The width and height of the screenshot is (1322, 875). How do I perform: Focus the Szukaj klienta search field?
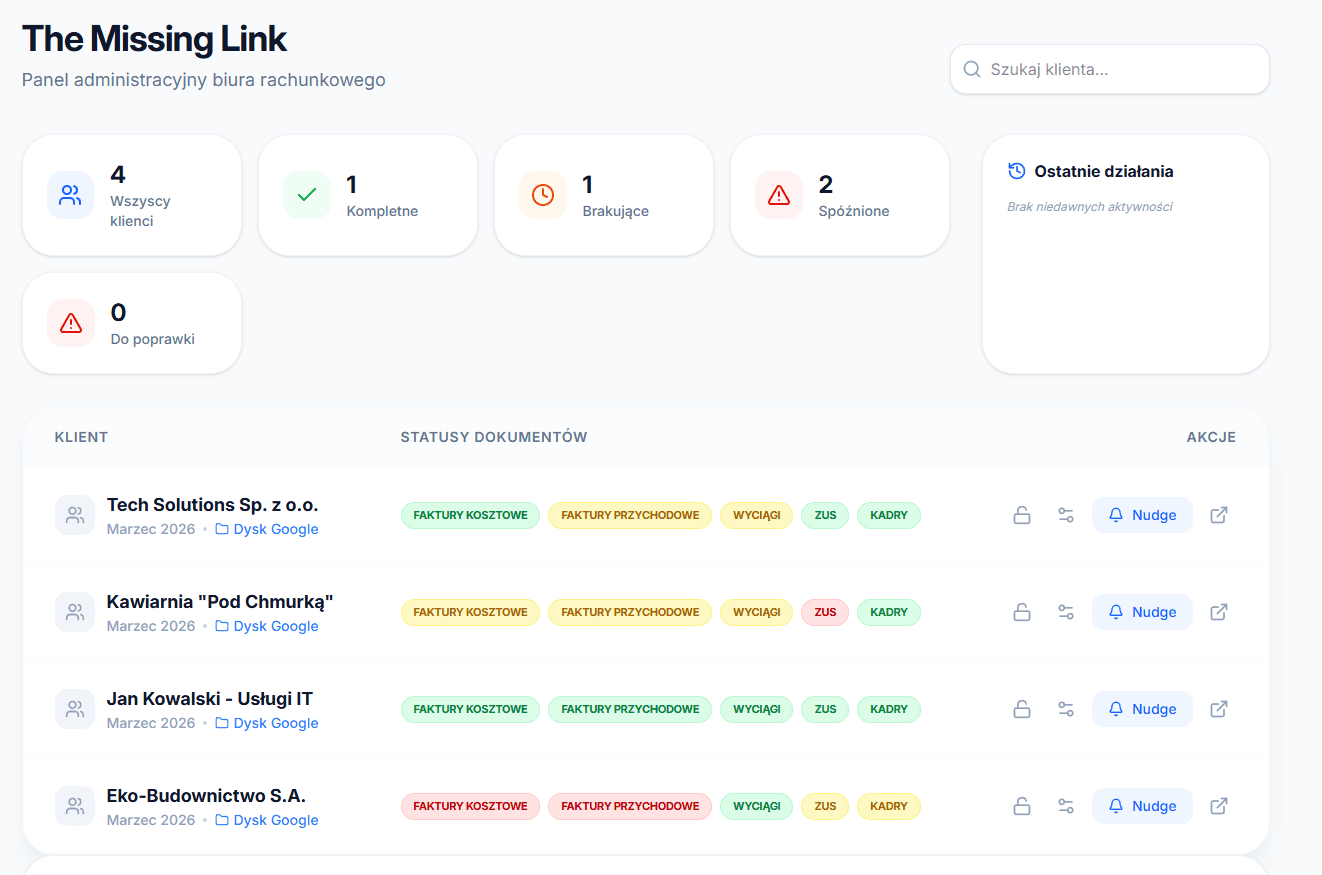click(1110, 69)
